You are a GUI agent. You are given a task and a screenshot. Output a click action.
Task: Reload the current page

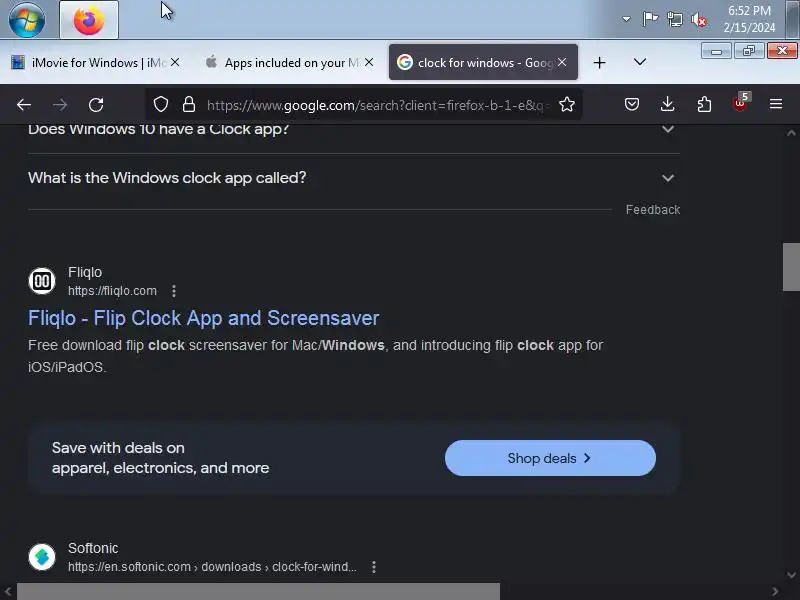point(96,105)
